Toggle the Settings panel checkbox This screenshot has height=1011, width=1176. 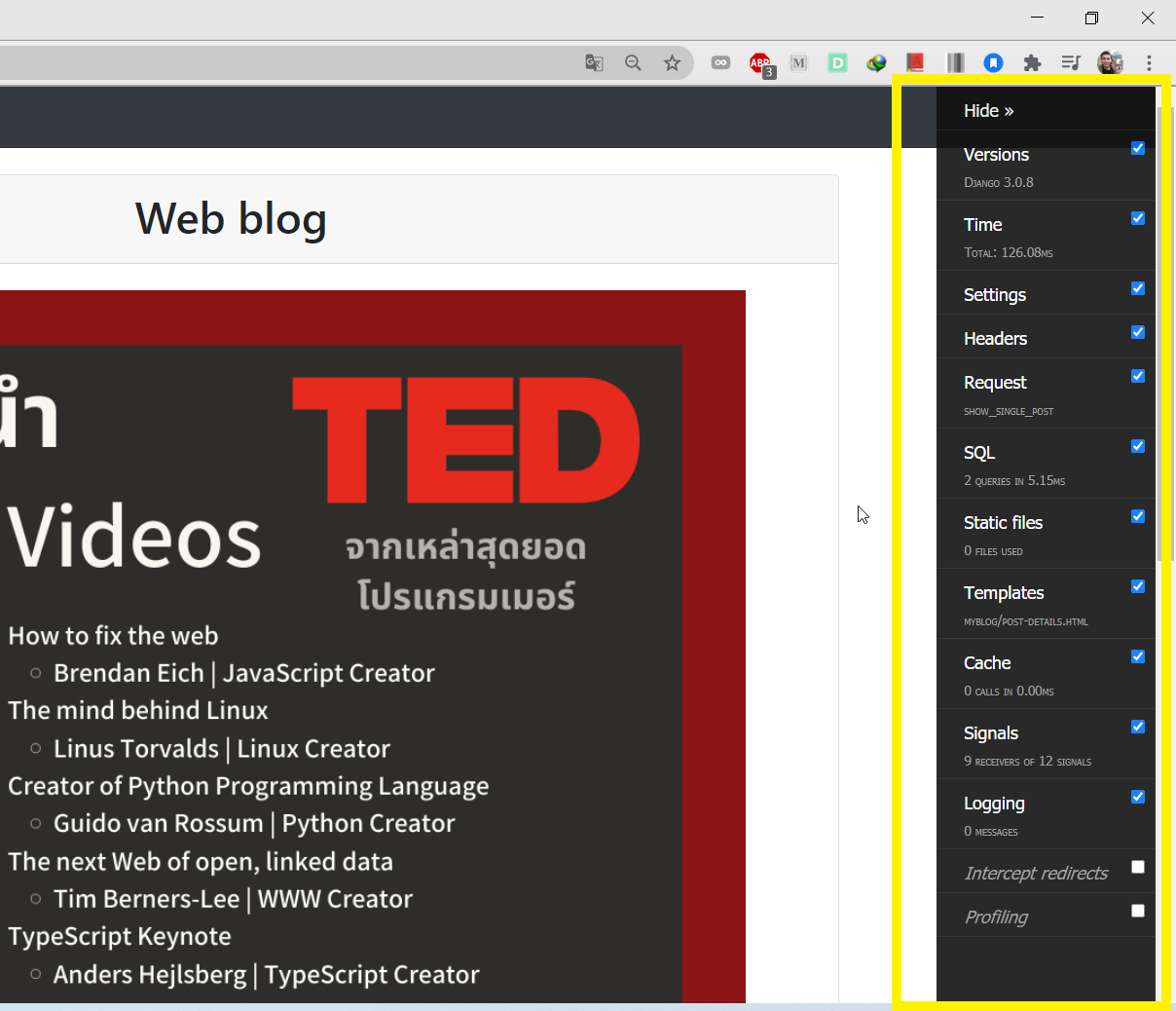[x=1138, y=288]
